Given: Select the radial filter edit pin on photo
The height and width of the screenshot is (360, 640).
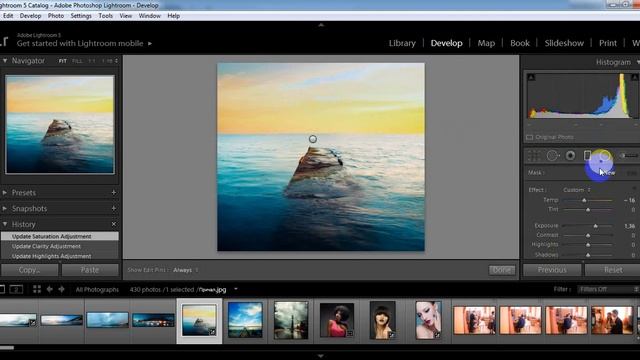Looking at the screenshot, I should click(x=313, y=139).
